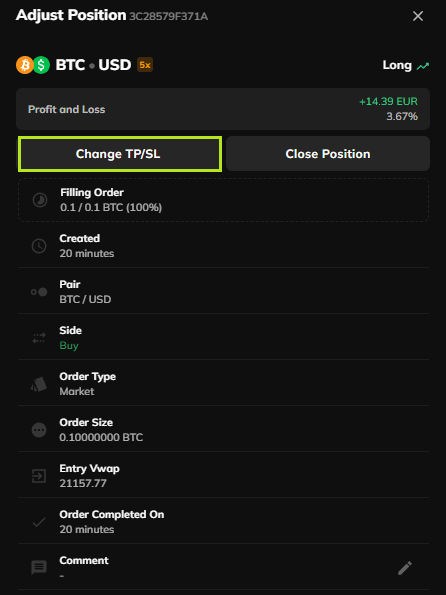The width and height of the screenshot is (446, 595).
Task: Click the 5x leverage badge
Action: (x=145, y=65)
